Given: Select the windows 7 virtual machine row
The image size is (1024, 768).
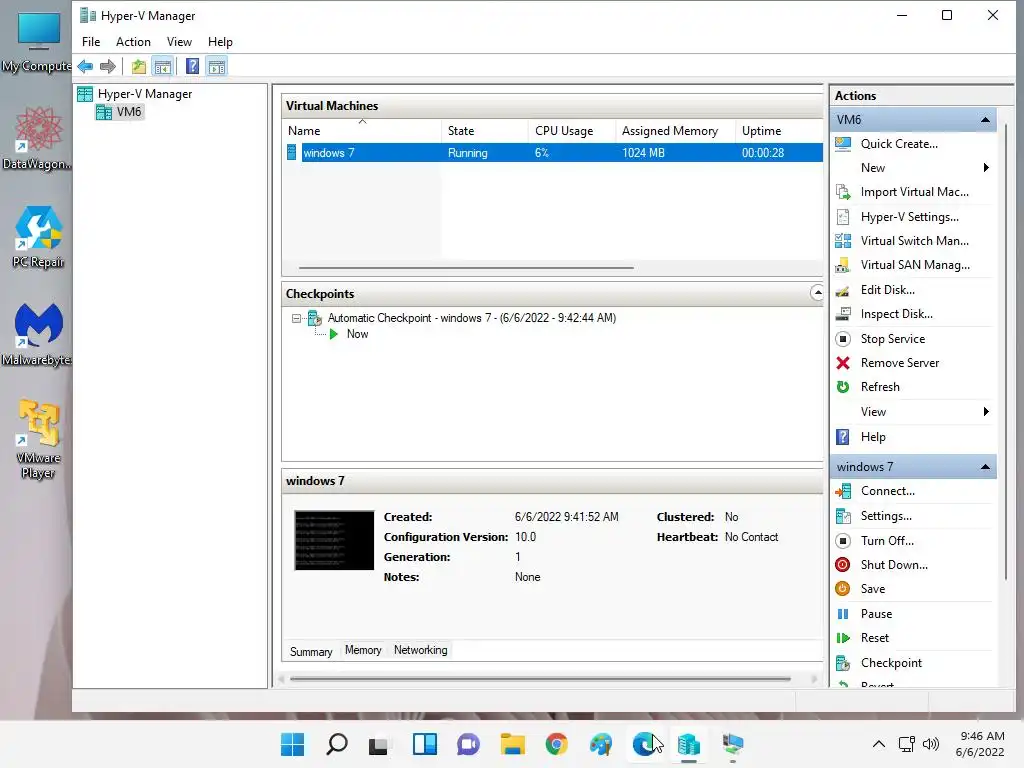Looking at the screenshot, I should pyautogui.click(x=554, y=153).
